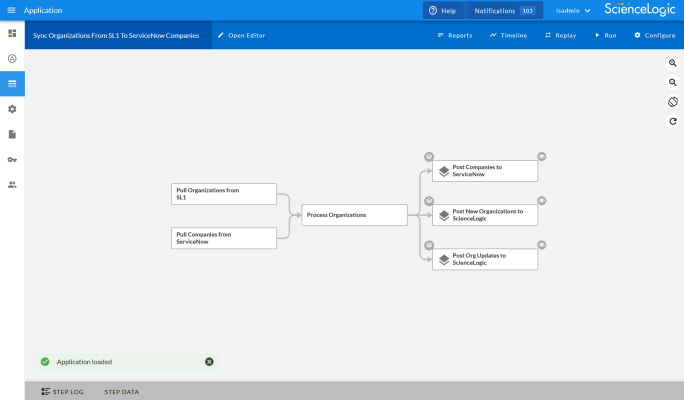Click left circle badge on Post Companies step
The height and width of the screenshot is (400, 684).
pyautogui.click(x=429, y=157)
